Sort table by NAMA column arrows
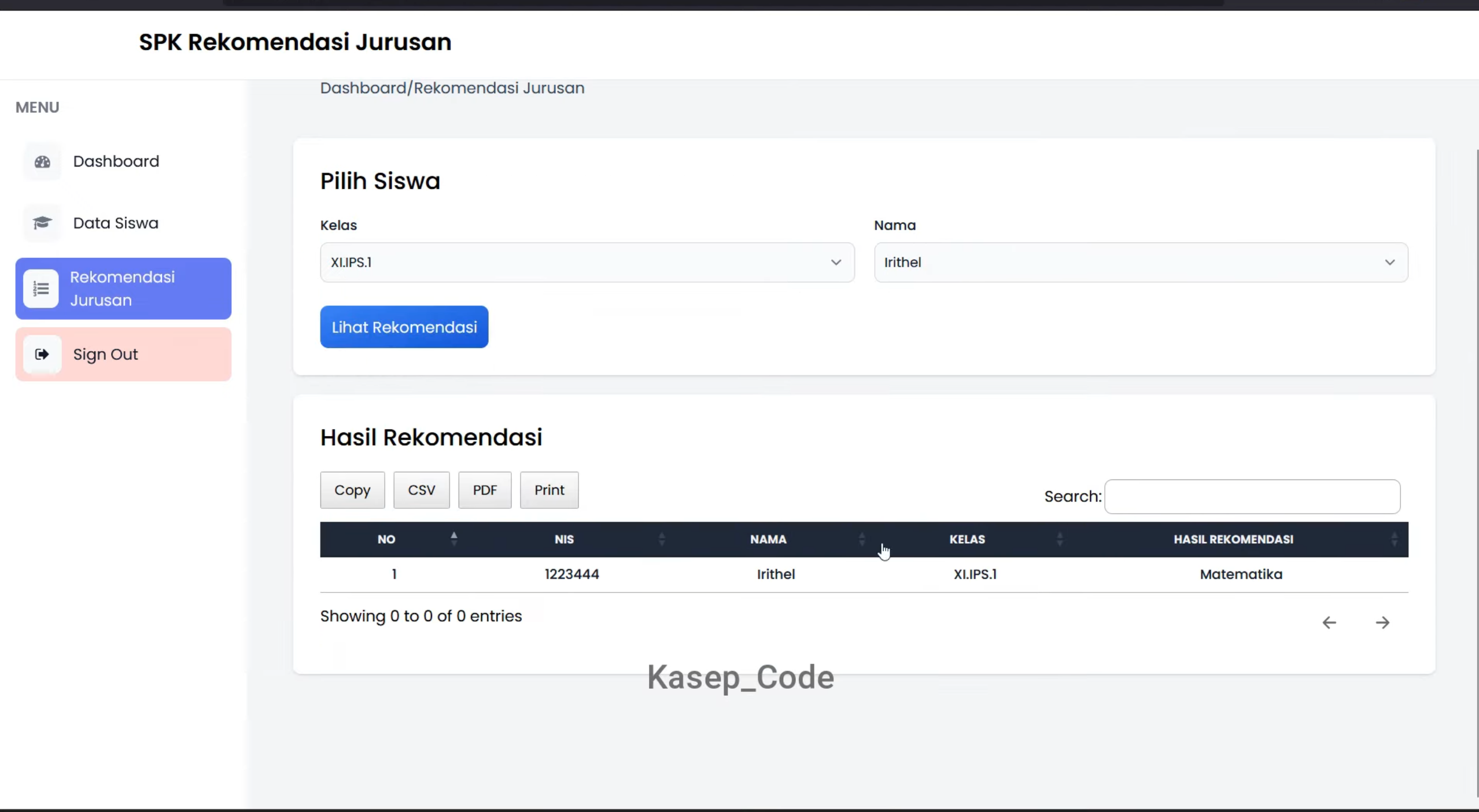 tap(862, 539)
